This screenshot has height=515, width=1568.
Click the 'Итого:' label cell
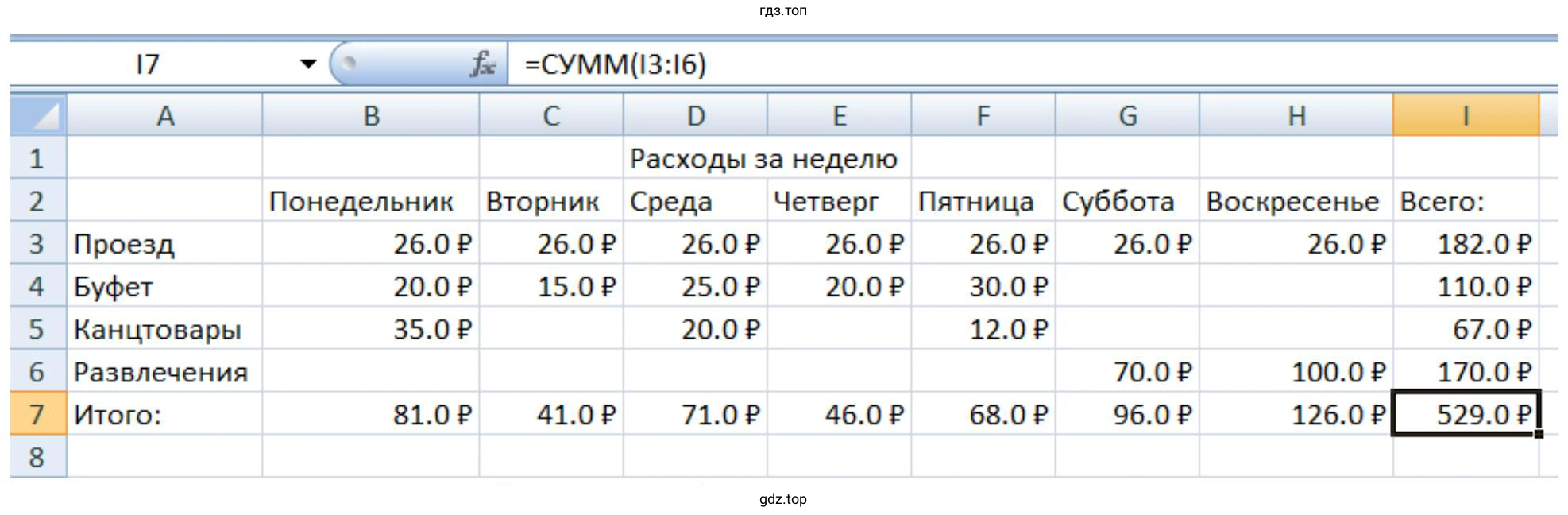click(x=164, y=414)
